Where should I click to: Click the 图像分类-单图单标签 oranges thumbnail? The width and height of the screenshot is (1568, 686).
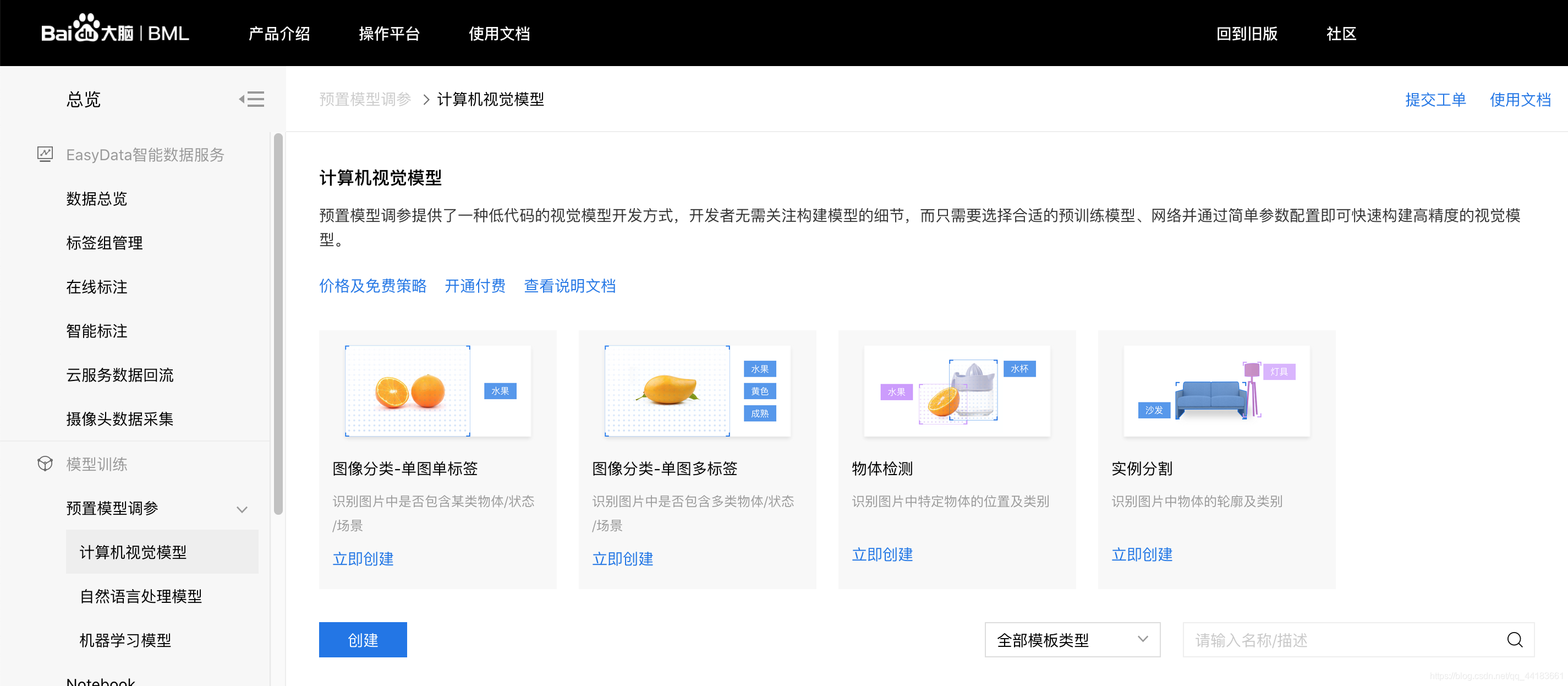(437, 390)
